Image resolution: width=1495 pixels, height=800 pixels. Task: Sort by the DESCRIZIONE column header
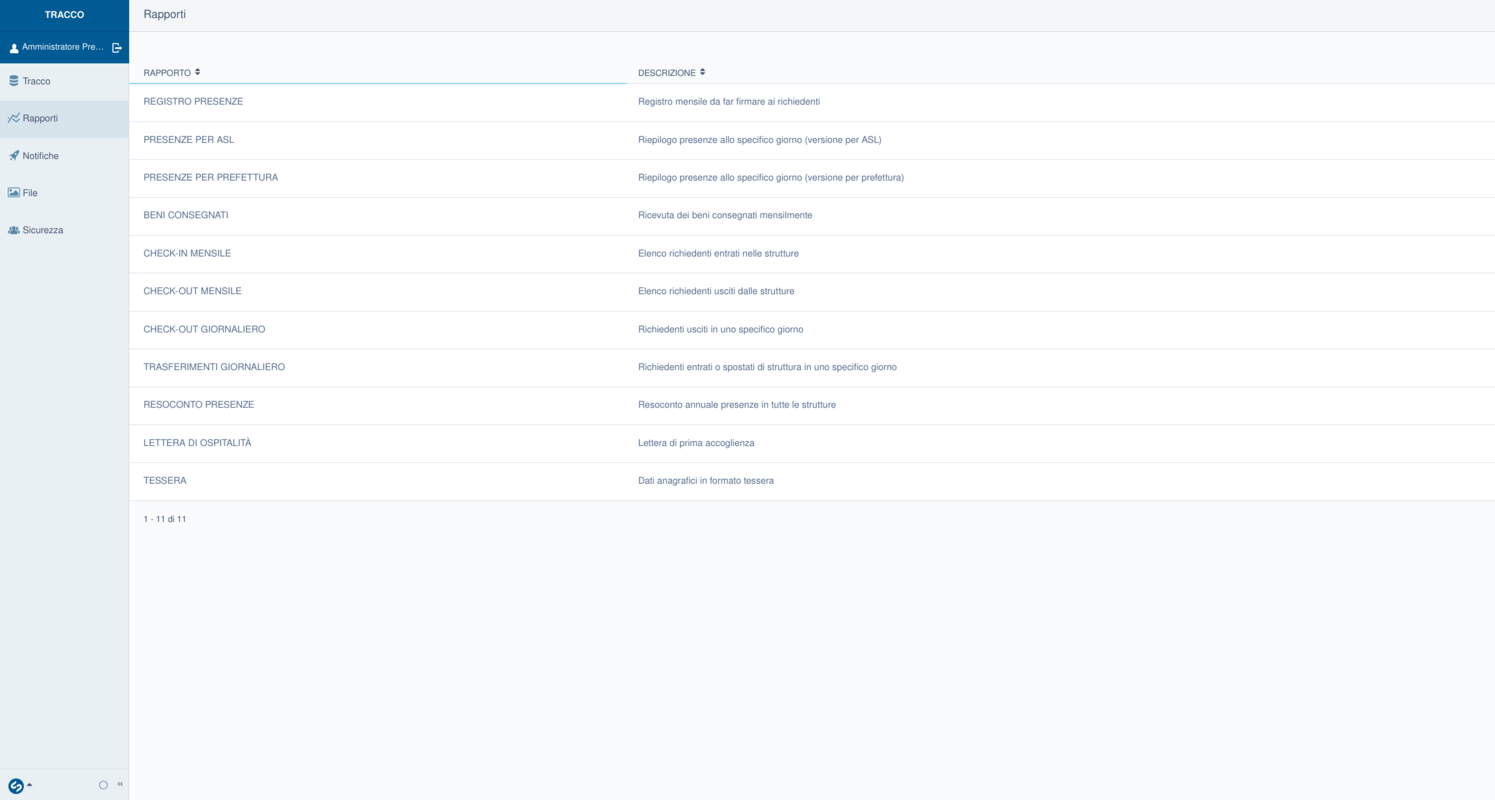tap(671, 73)
